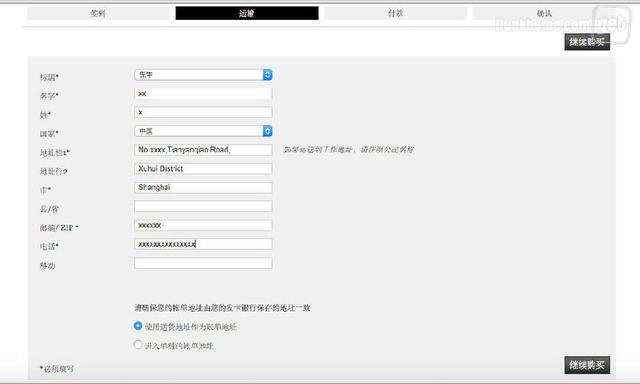Screen dimensions: 640x384
Task: Expand the country (国家) dropdown showing 中国
Action: 203,131
